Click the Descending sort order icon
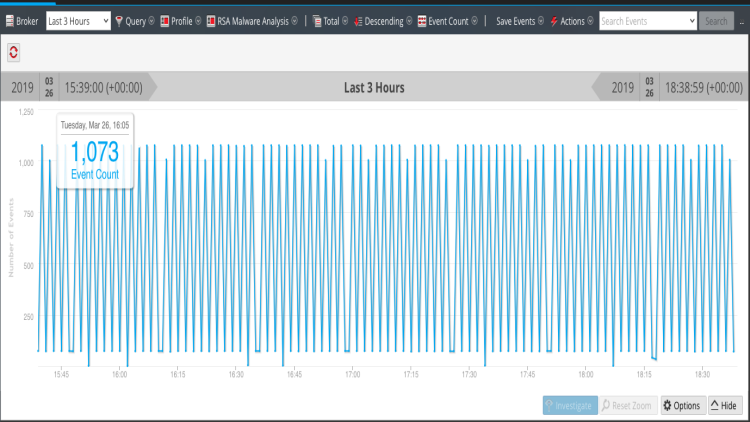750x422 pixels. click(x=359, y=21)
